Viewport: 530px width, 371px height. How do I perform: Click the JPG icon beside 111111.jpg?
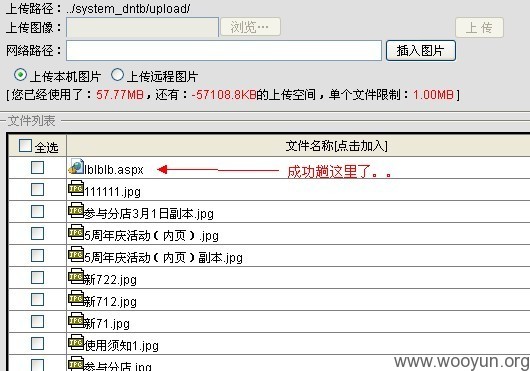click(x=76, y=188)
